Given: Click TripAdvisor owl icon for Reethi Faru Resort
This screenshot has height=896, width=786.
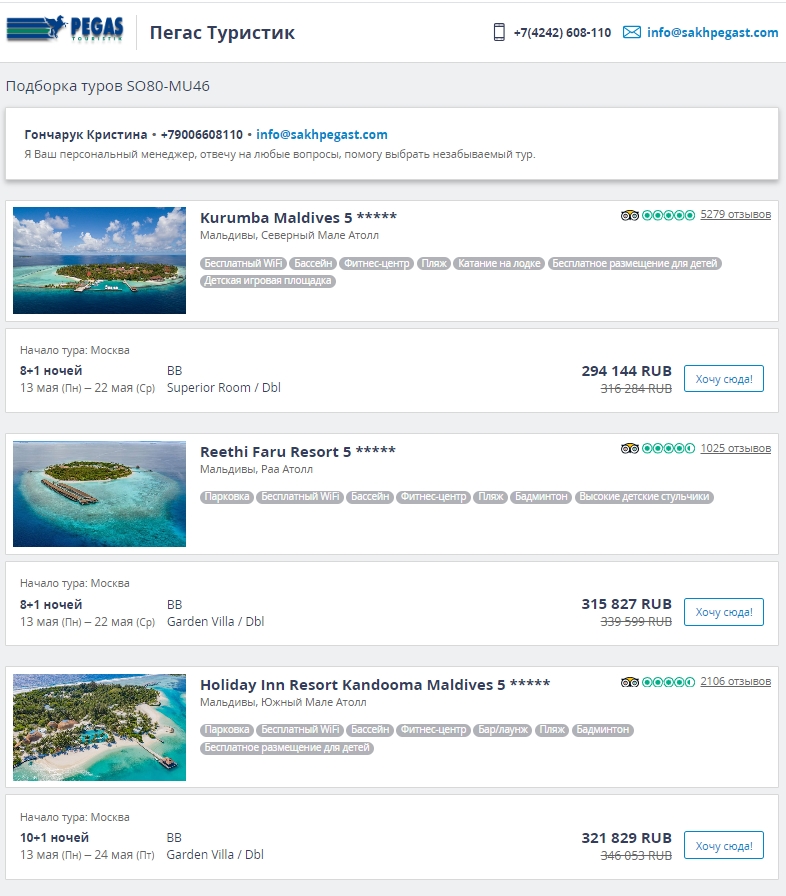Looking at the screenshot, I should [629, 449].
